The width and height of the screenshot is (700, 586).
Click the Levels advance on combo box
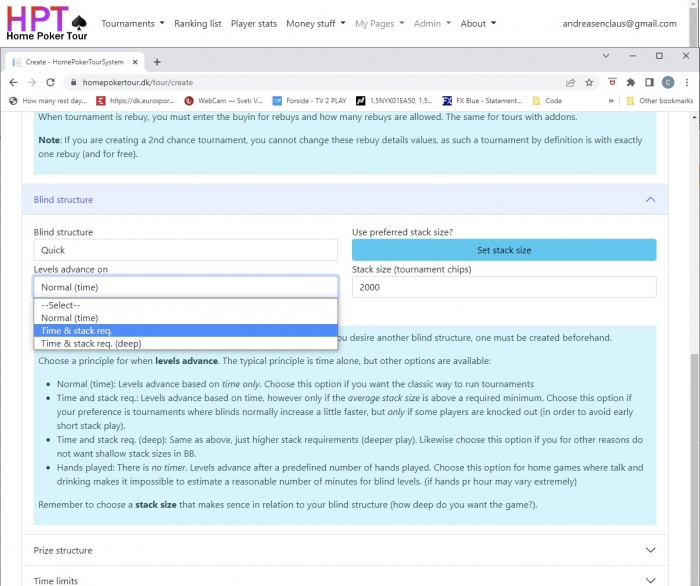click(x=186, y=287)
